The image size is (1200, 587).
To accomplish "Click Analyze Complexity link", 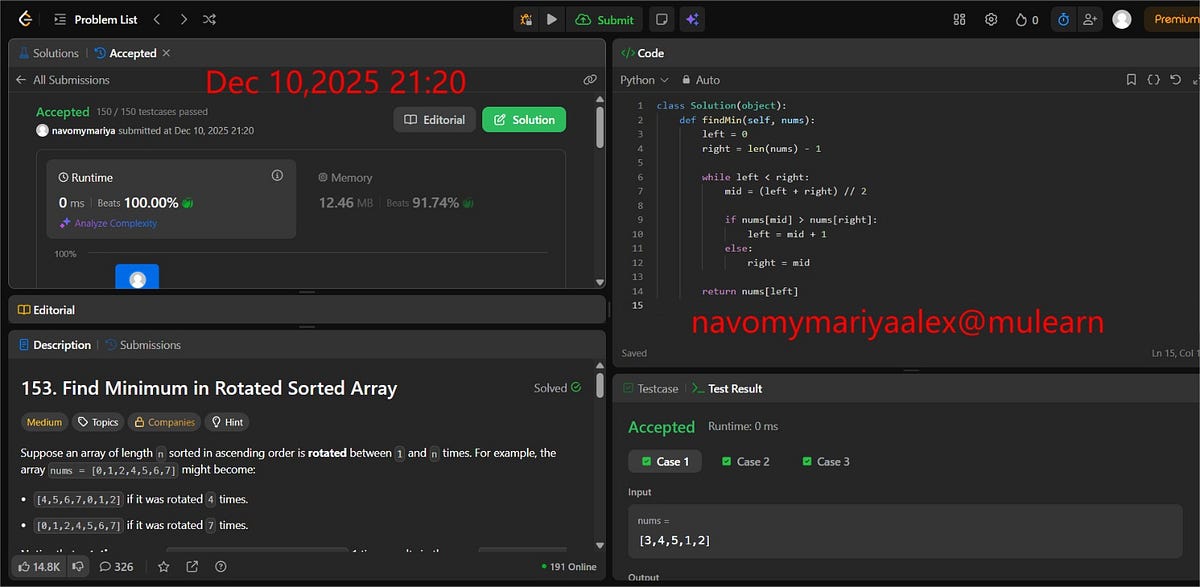I will tap(108, 224).
